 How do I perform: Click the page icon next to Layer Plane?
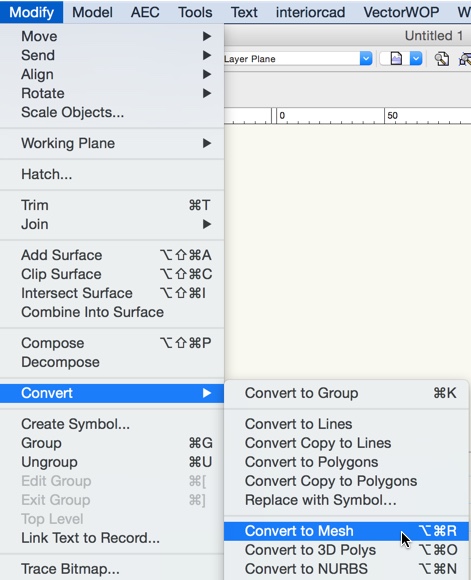pyautogui.click(x=396, y=59)
